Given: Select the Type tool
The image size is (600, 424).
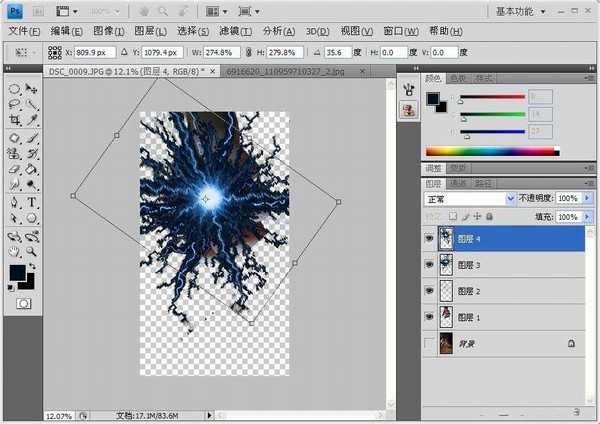Looking at the screenshot, I should click(32, 202).
